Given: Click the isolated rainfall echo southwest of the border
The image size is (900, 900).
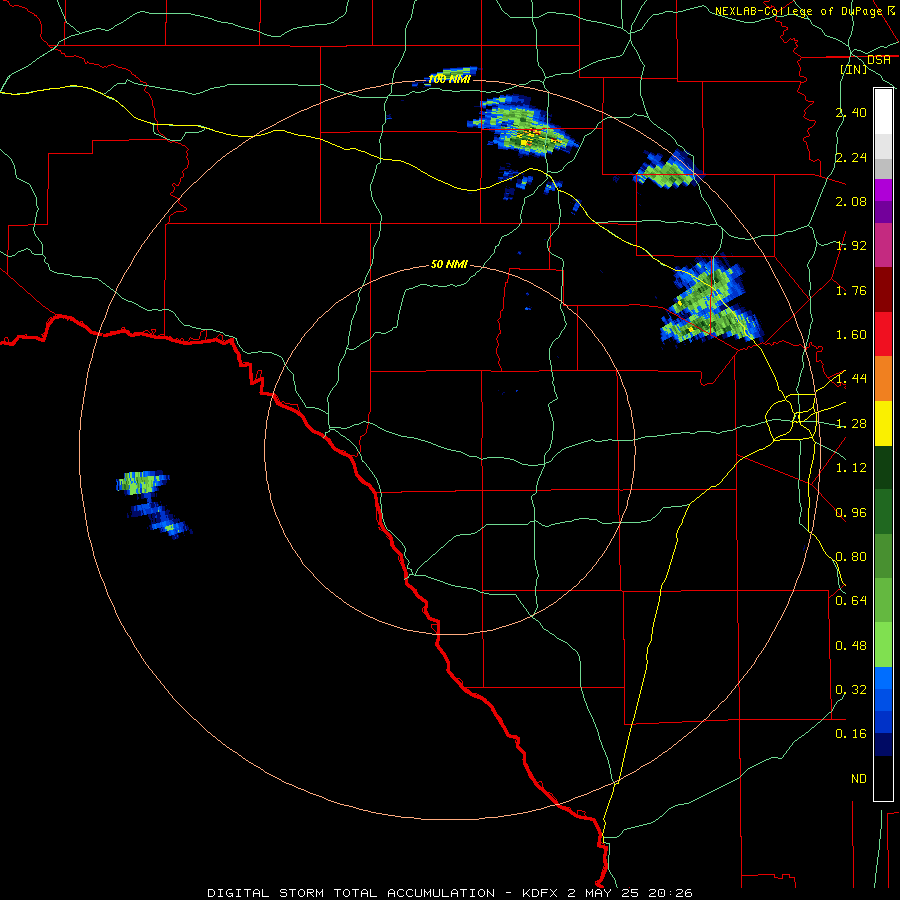Looking at the screenshot, I should pos(153,503).
